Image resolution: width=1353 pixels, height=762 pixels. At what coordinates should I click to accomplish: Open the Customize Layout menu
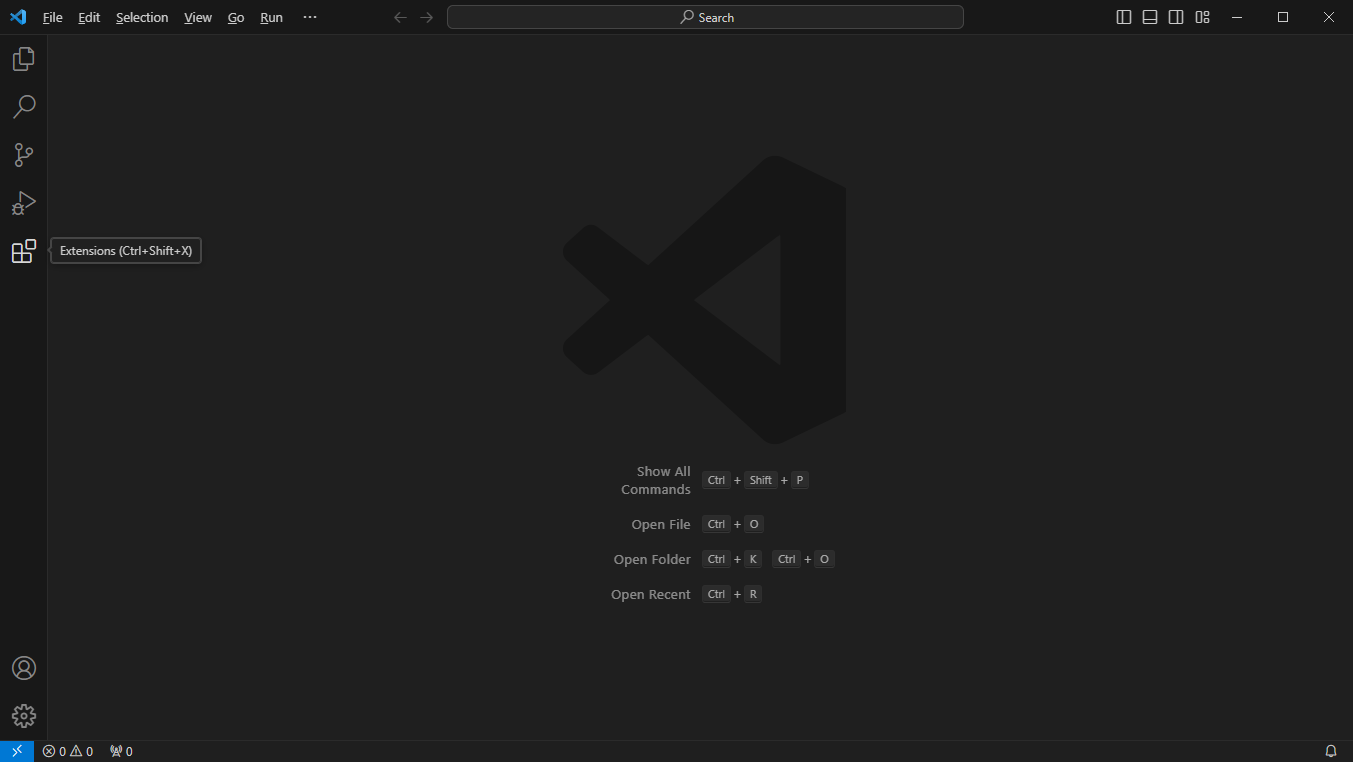pyautogui.click(x=1203, y=17)
